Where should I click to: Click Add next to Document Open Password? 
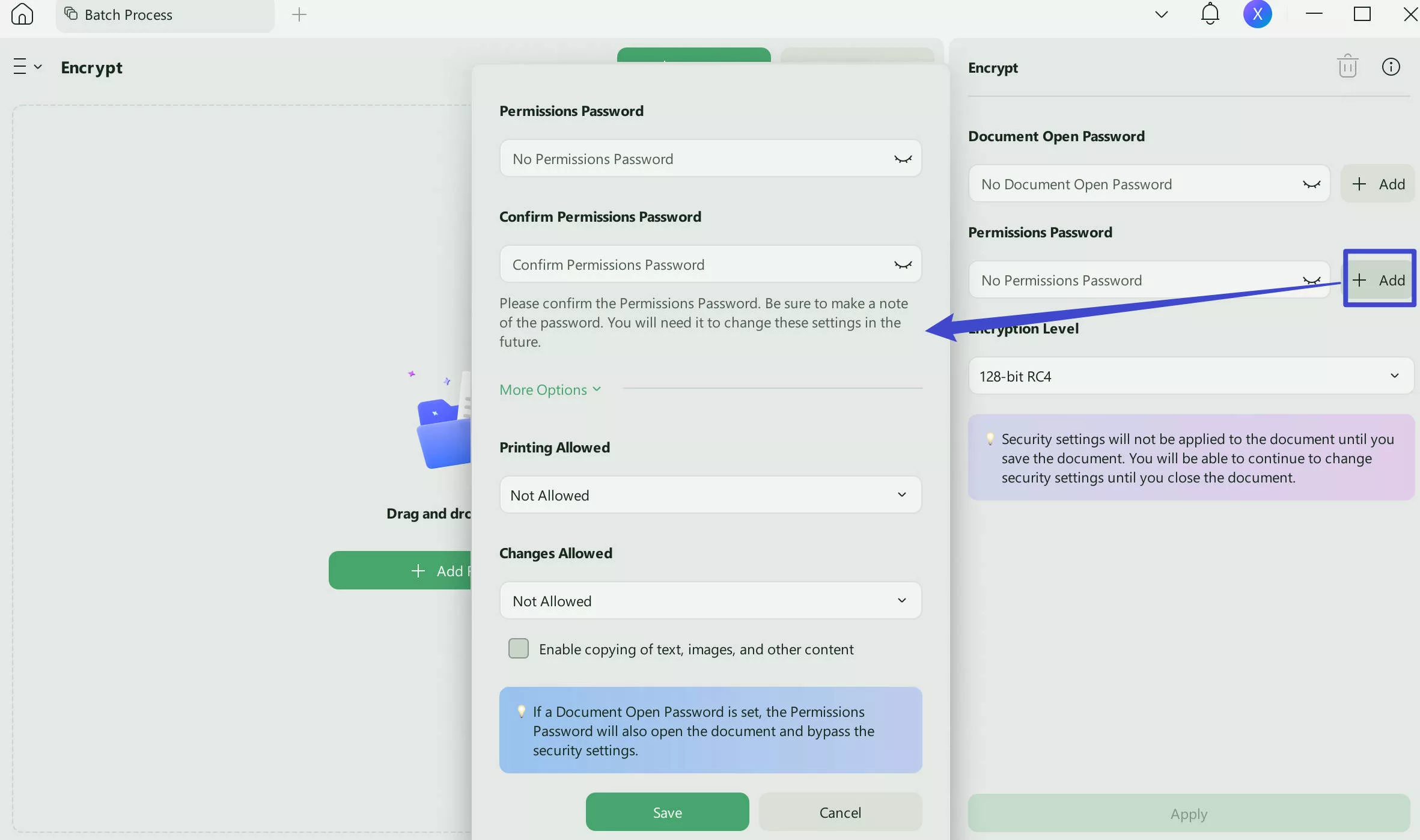tap(1379, 184)
